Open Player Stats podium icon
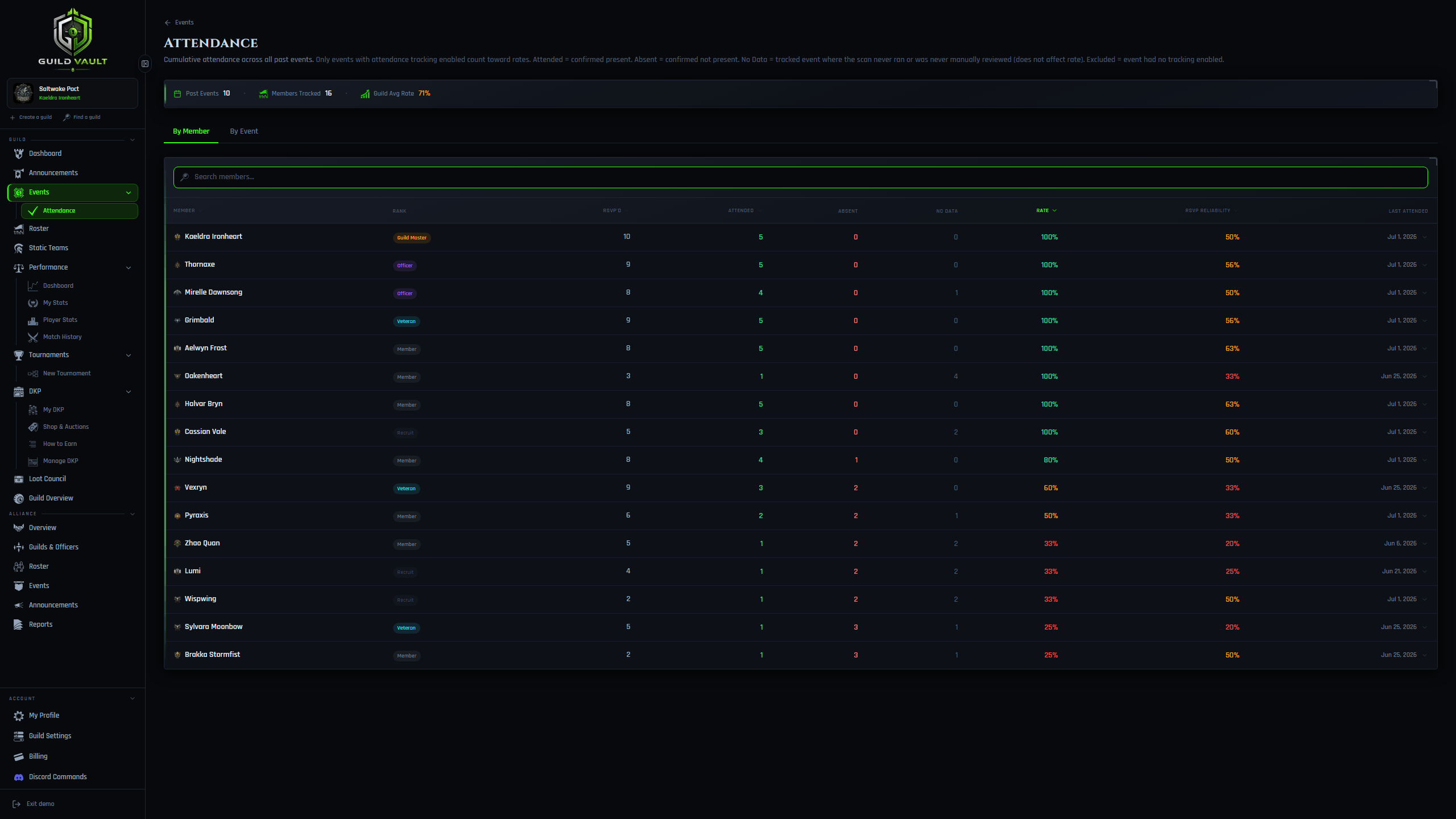 tap(33, 320)
